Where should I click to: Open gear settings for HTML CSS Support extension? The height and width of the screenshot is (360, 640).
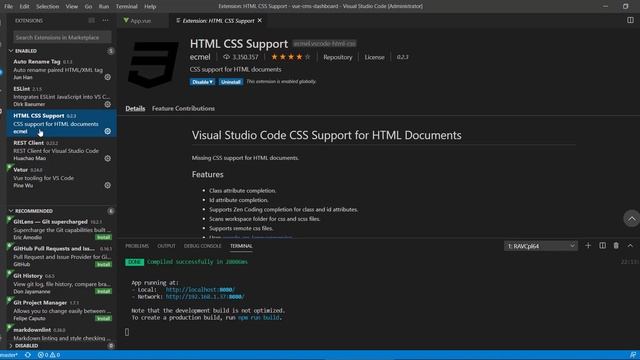(107, 131)
